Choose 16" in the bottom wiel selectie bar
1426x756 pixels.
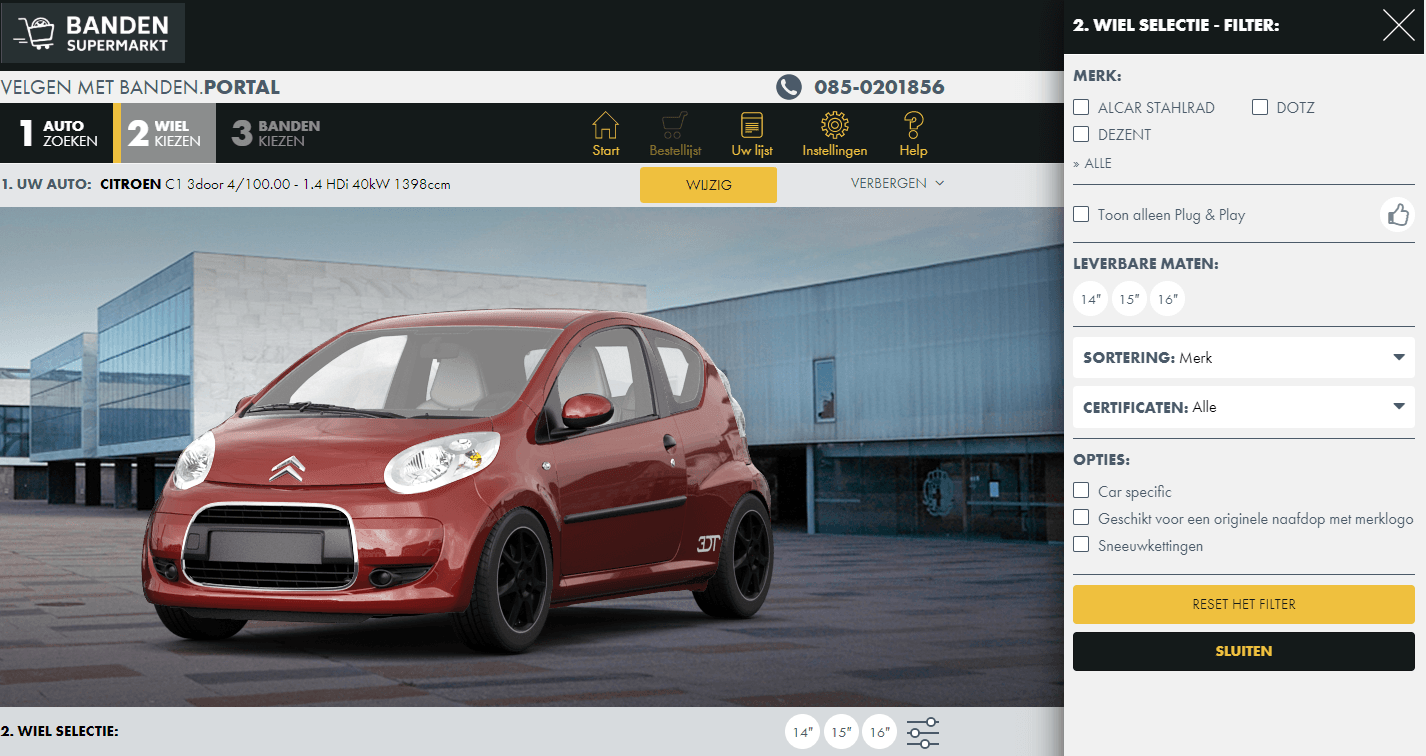pos(879,732)
